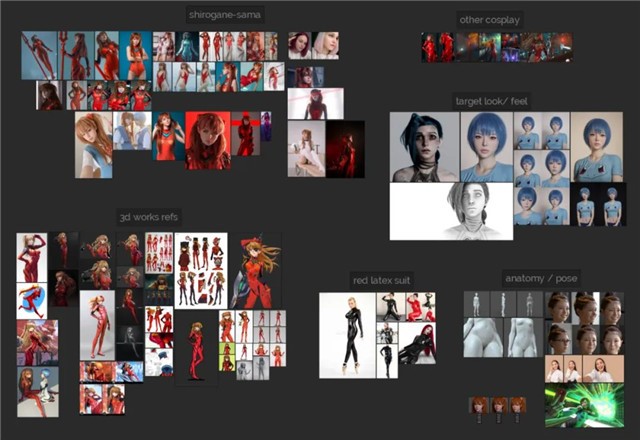The width and height of the screenshot is (640, 440).
Task: Pick the dark-background pair of blue-haired figures
Action: 598,204
